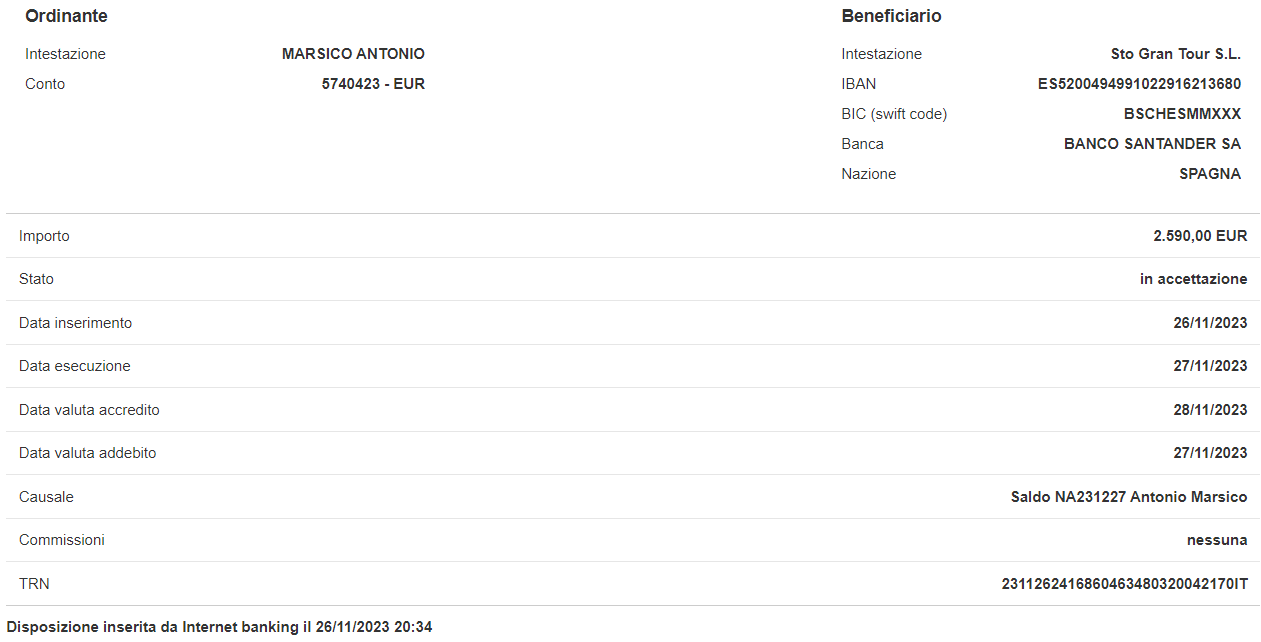Click the Disposizione inserita da Internet banking note
This screenshot has width=1261, height=642.
coord(220,627)
